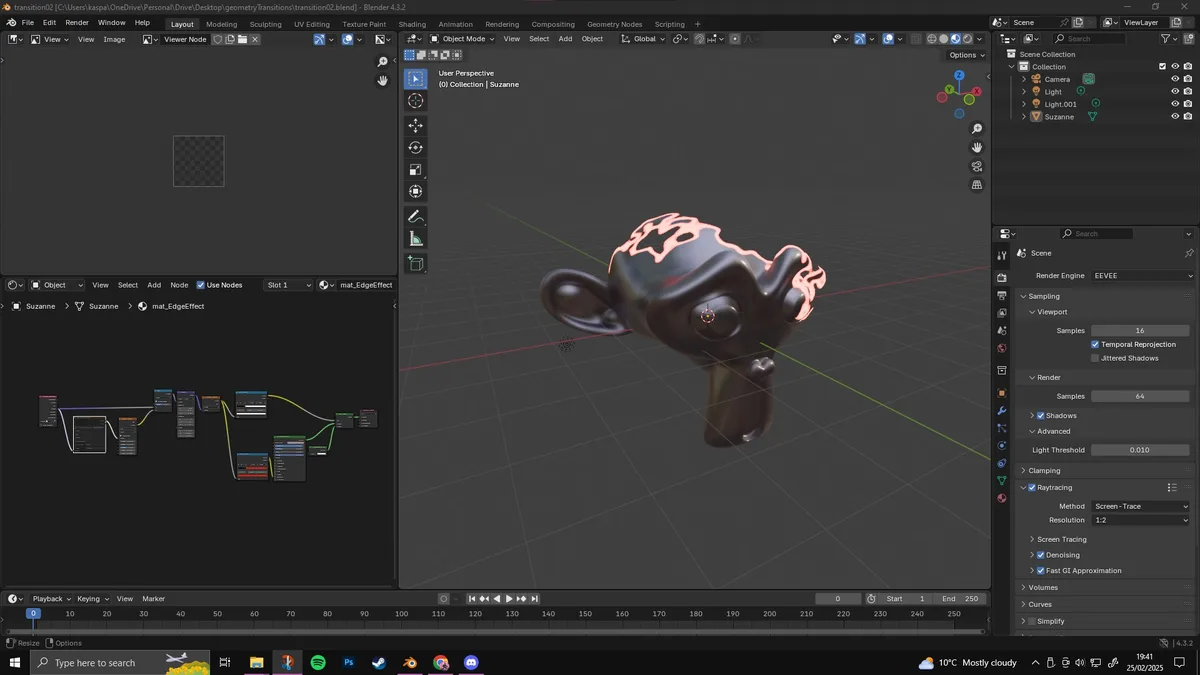Expand the Camera item in outliner
Screen dimensions: 1200x675
[1024, 79]
